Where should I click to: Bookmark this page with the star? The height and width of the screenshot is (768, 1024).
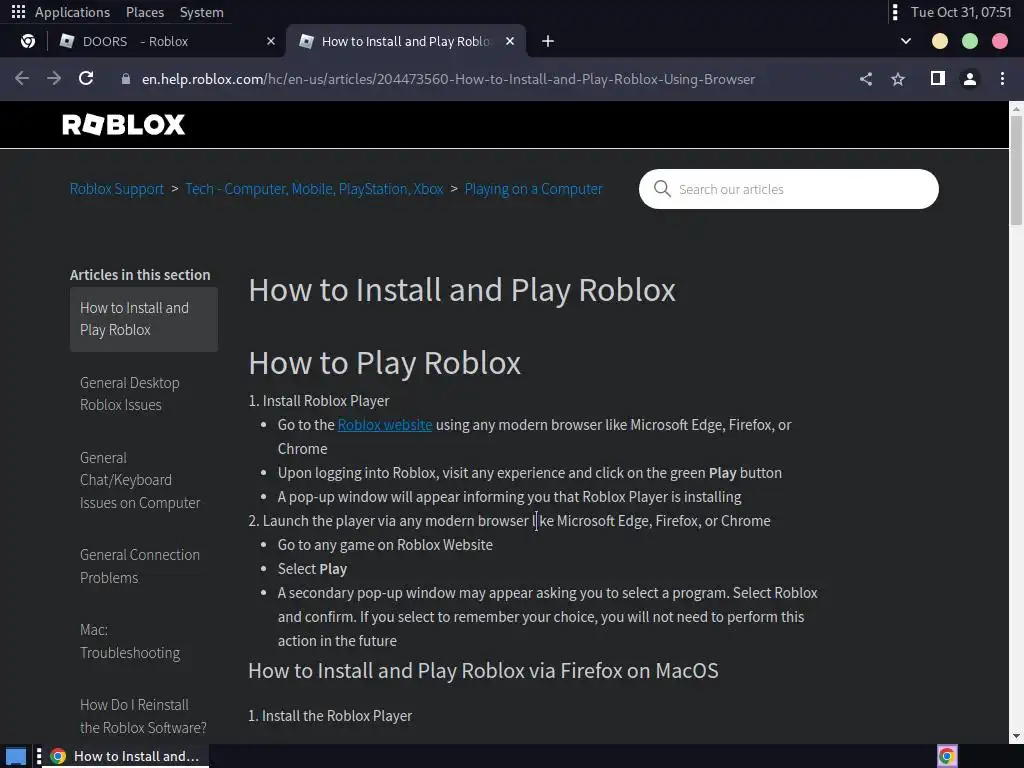tap(898, 79)
